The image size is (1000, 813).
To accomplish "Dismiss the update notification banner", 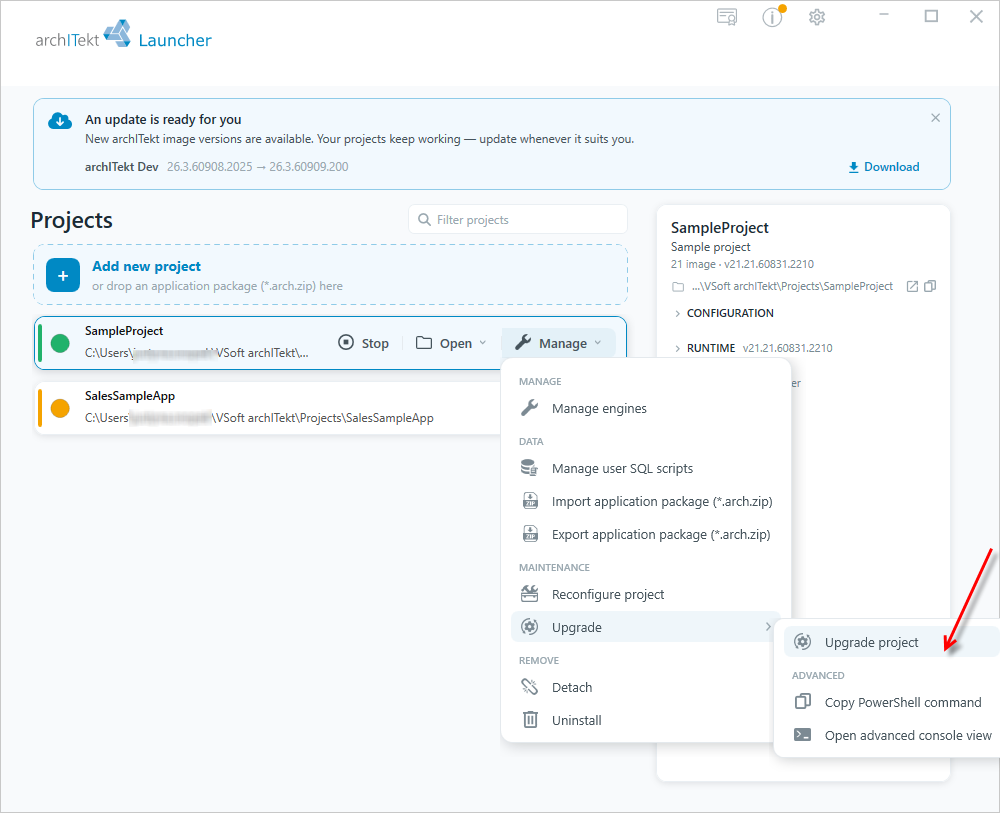I will pyautogui.click(x=935, y=118).
